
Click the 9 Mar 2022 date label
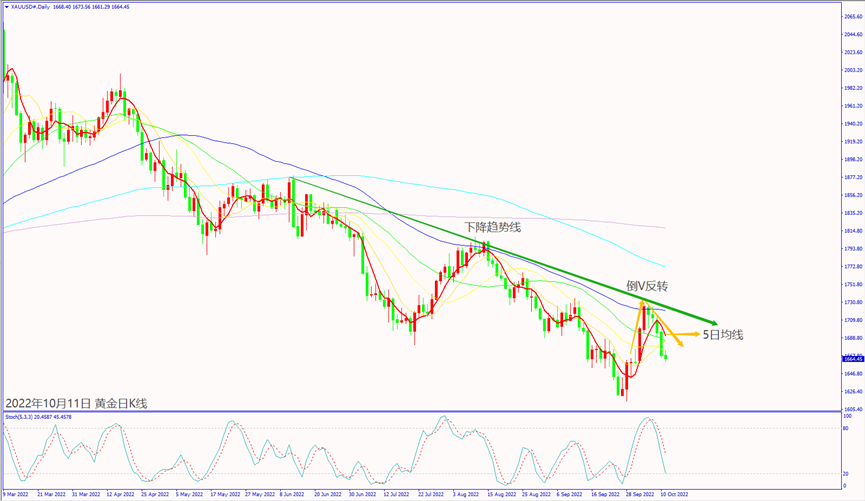17,494
